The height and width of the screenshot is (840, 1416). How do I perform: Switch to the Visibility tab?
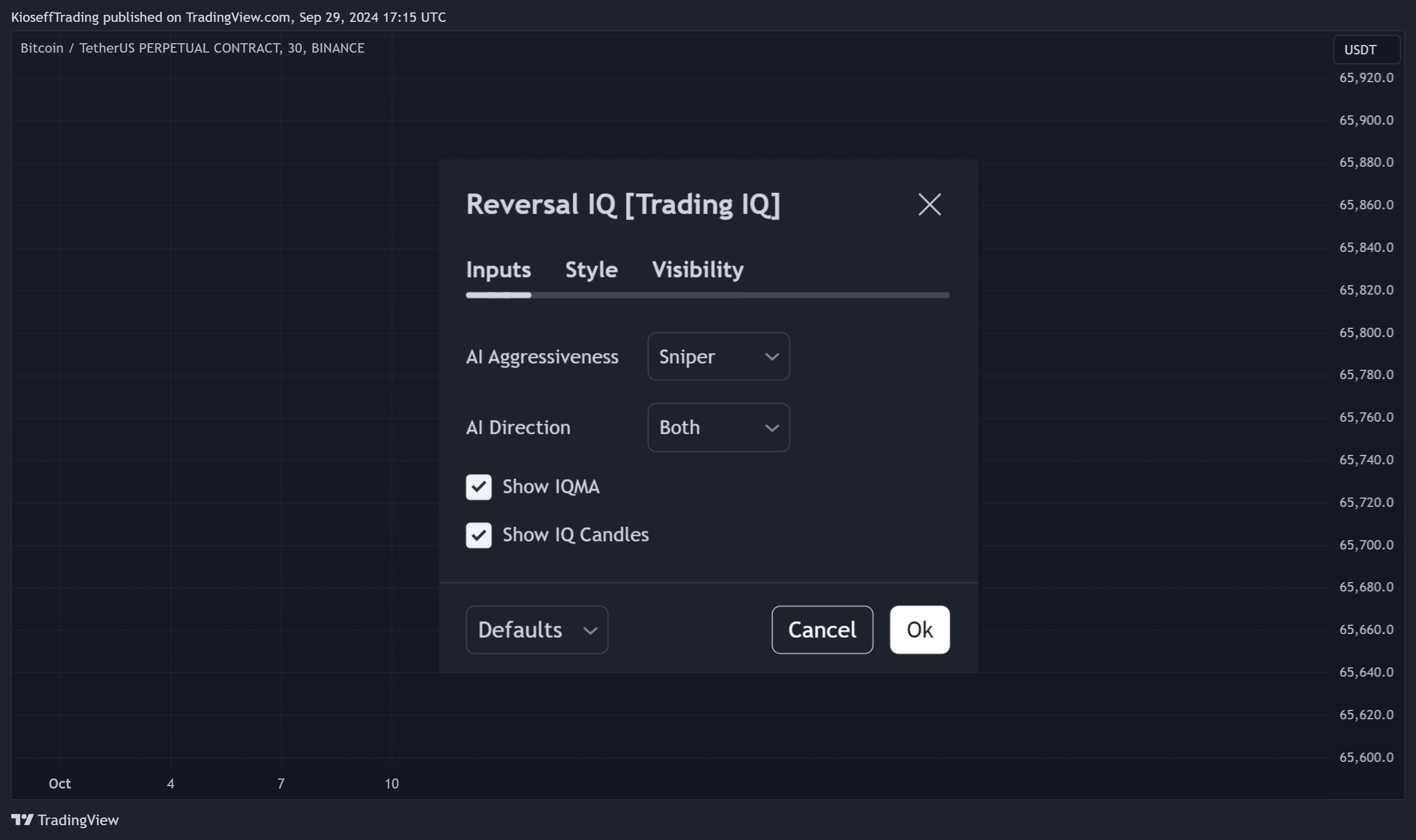pos(698,270)
